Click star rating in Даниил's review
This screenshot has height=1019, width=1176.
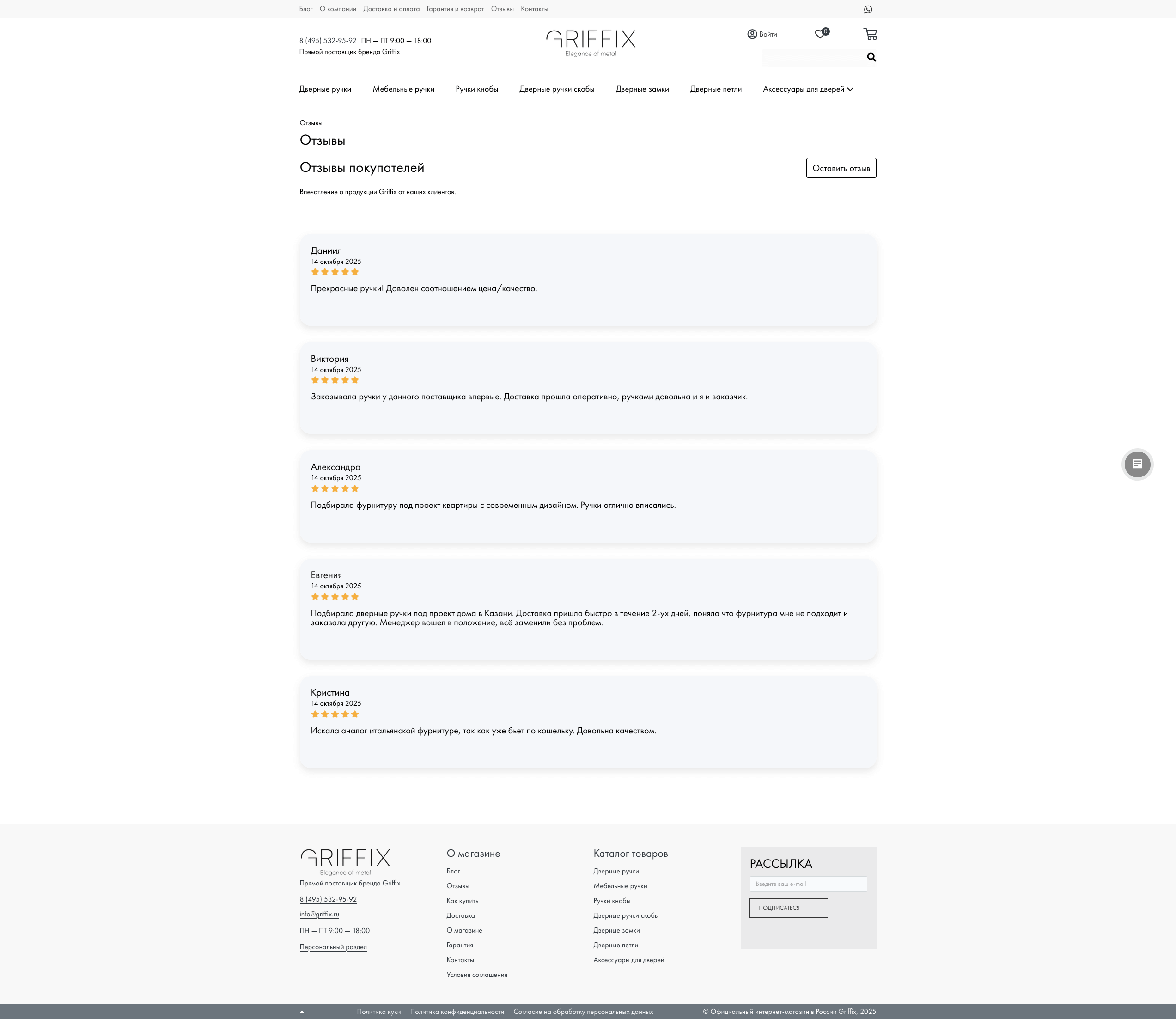[x=335, y=272]
